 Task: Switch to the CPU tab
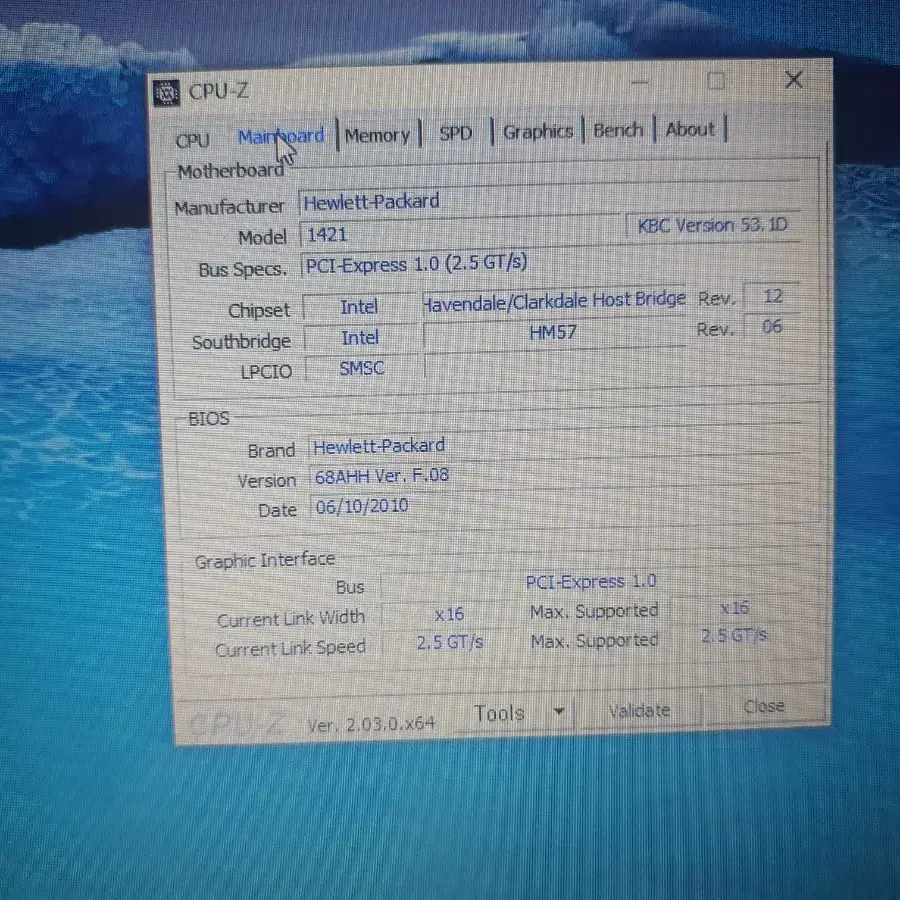192,141
